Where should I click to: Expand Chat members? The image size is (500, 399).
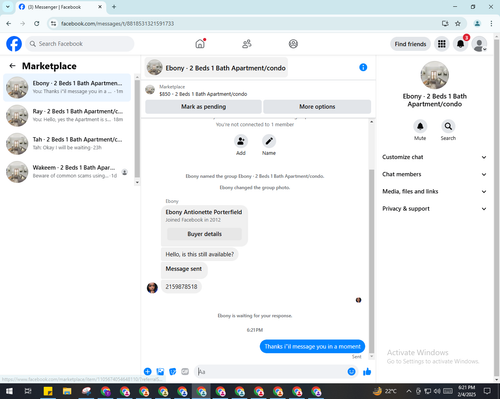[x=434, y=174]
